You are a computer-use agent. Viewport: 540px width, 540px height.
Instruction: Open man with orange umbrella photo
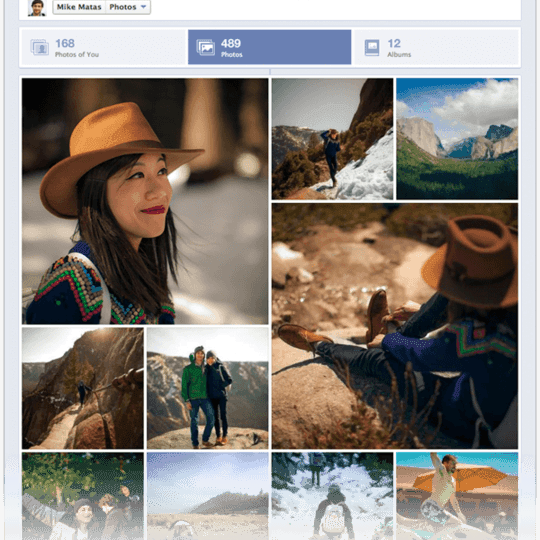[x=457, y=496]
